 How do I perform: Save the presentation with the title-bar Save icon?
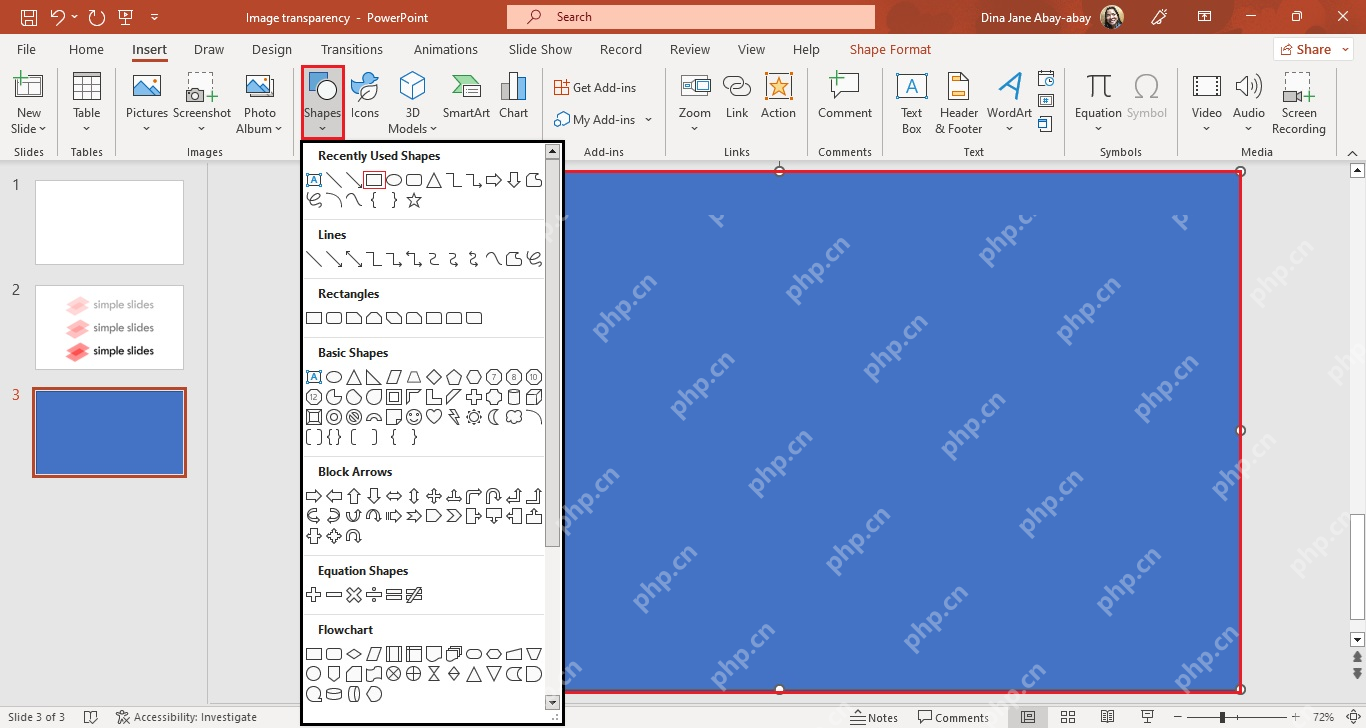[29, 17]
